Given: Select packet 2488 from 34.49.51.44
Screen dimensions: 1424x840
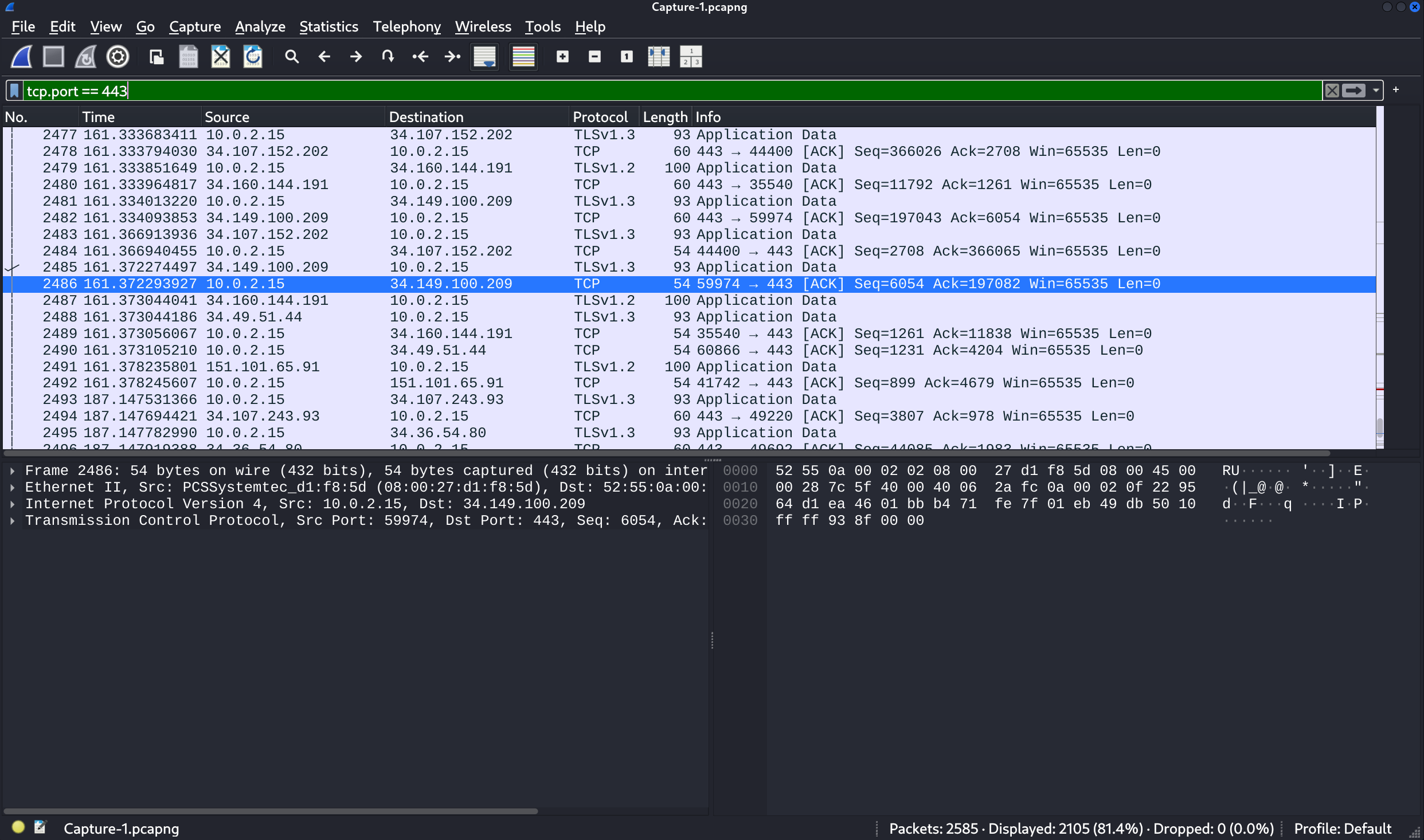Looking at the screenshot, I should (x=689, y=317).
